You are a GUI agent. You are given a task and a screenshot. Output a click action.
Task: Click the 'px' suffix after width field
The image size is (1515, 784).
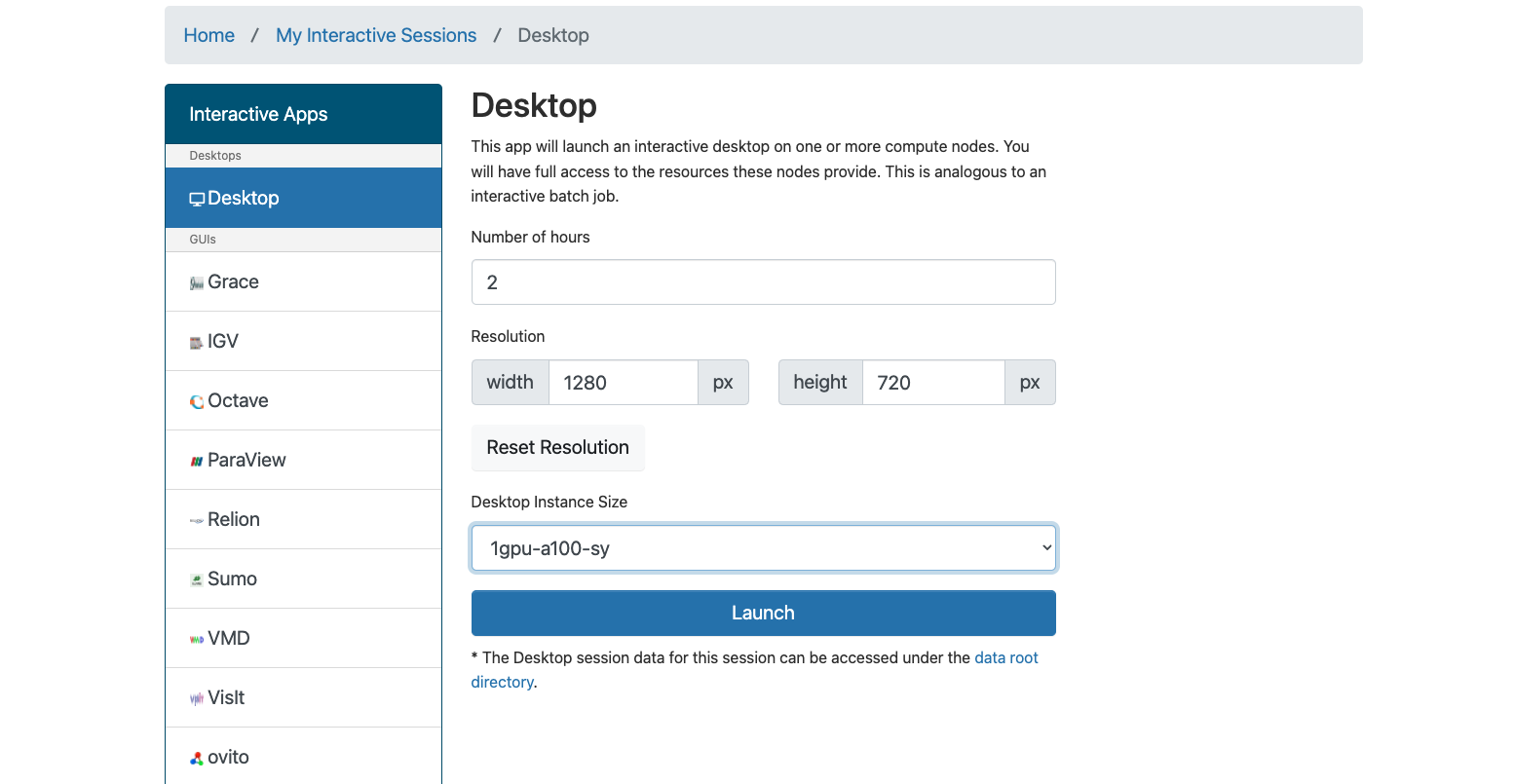pos(723,383)
